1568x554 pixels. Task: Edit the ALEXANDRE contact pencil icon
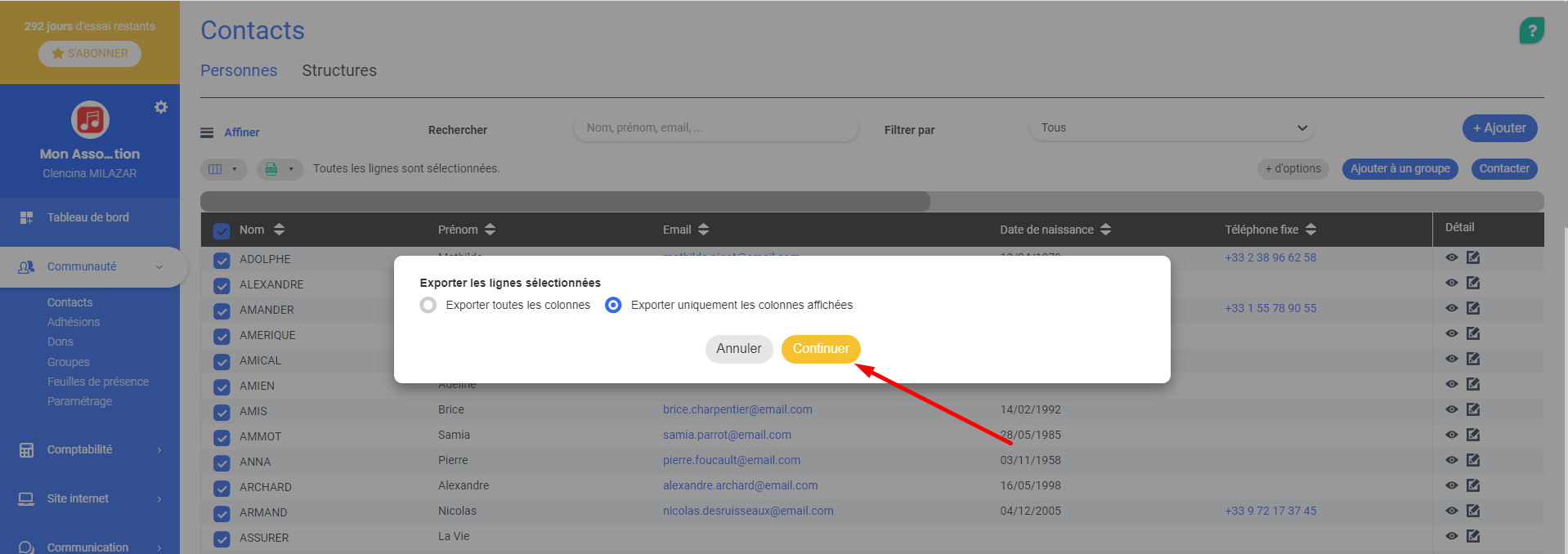point(1473,283)
